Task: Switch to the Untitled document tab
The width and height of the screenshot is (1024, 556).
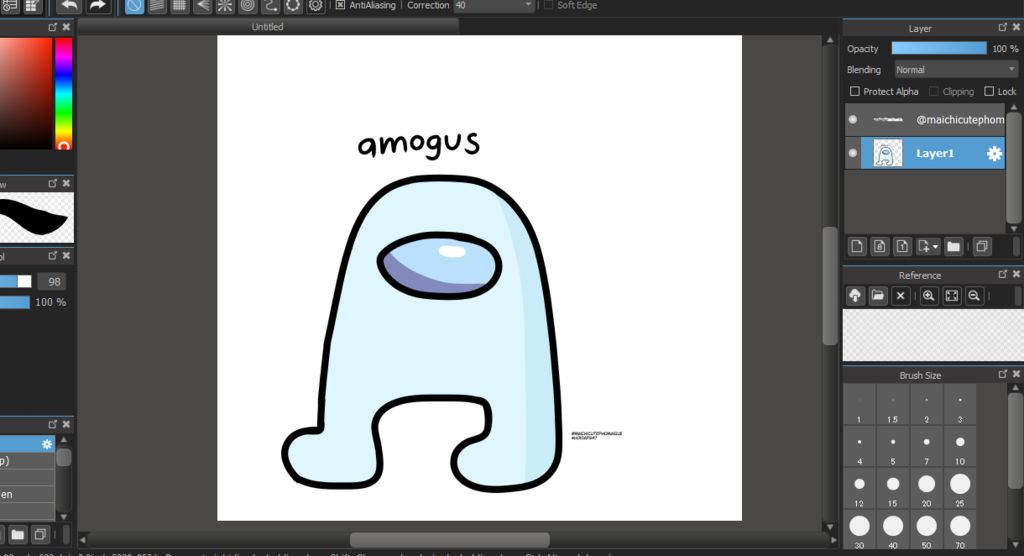Action: (268, 27)
